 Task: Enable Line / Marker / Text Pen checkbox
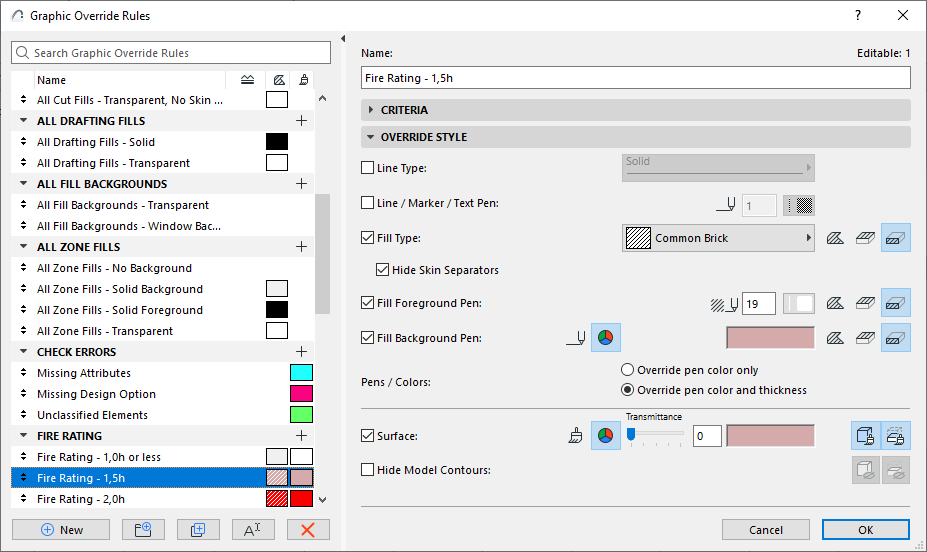pyautogui.click(x=367, y=203)
